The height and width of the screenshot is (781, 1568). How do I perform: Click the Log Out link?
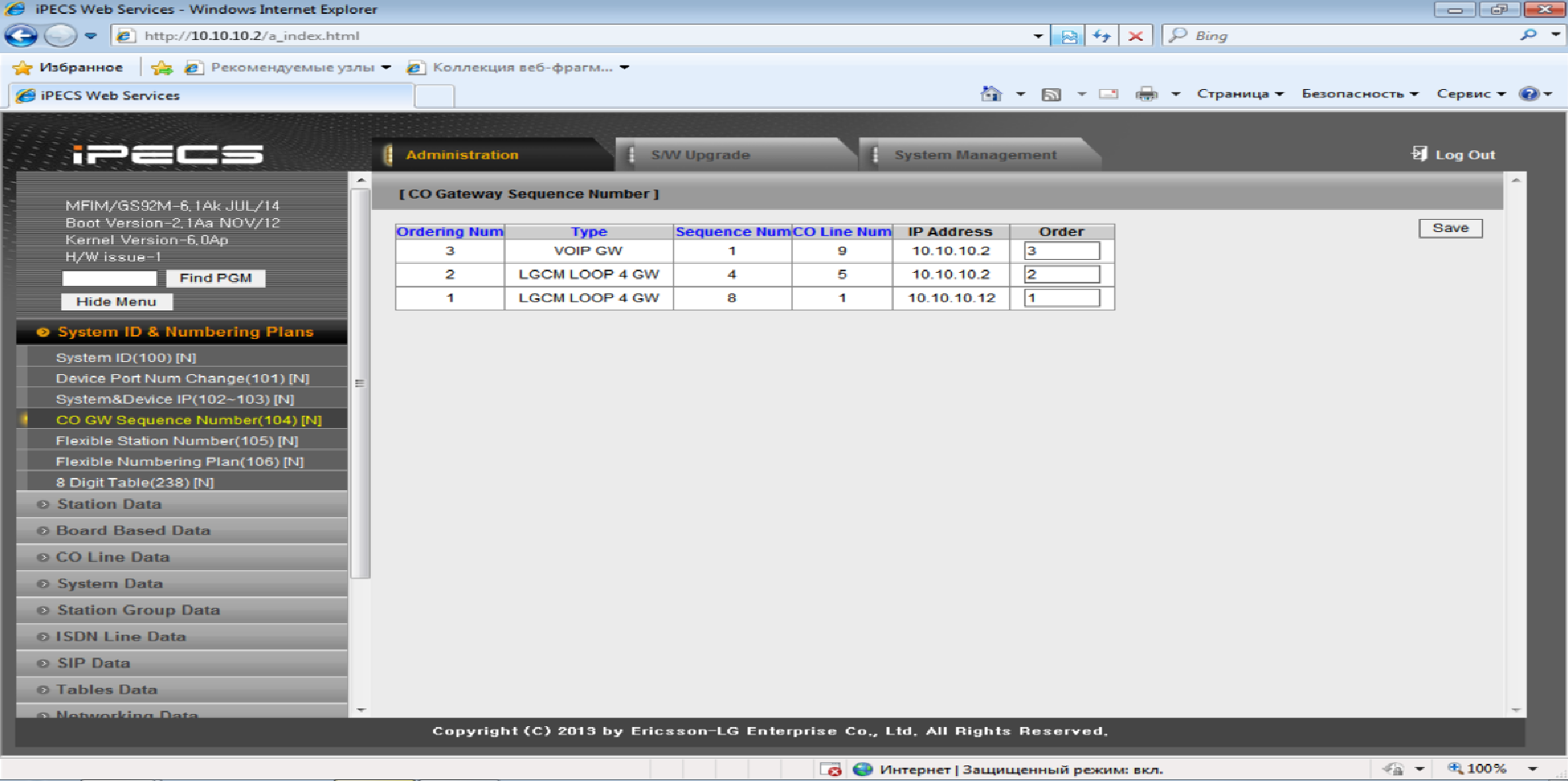click(1454, 154)
